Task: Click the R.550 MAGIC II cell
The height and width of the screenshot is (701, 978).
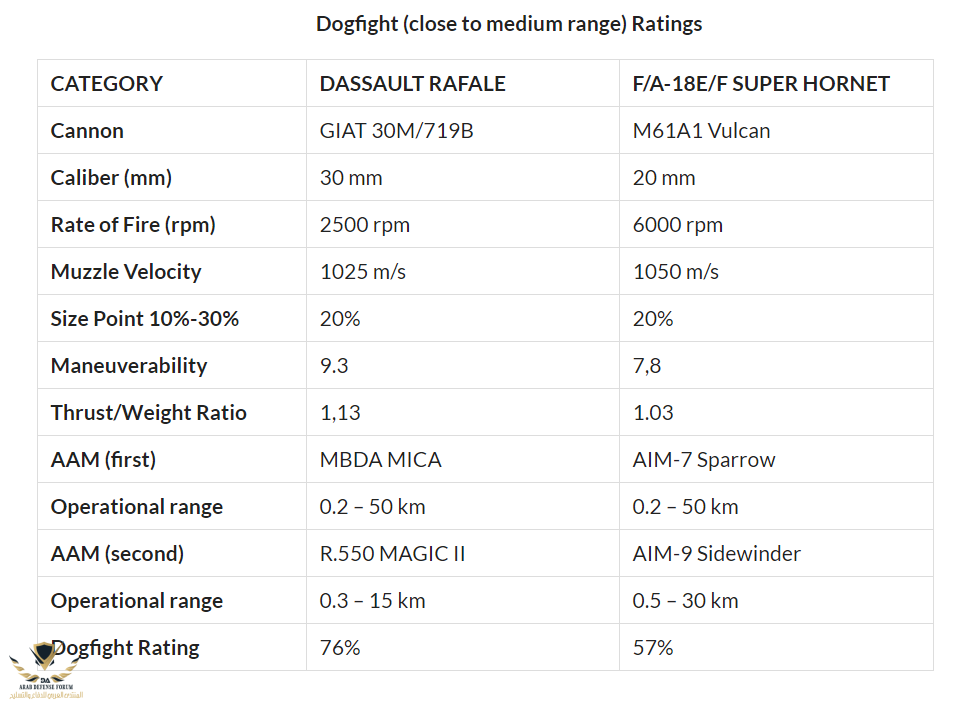Action: [x=393, y=554]
